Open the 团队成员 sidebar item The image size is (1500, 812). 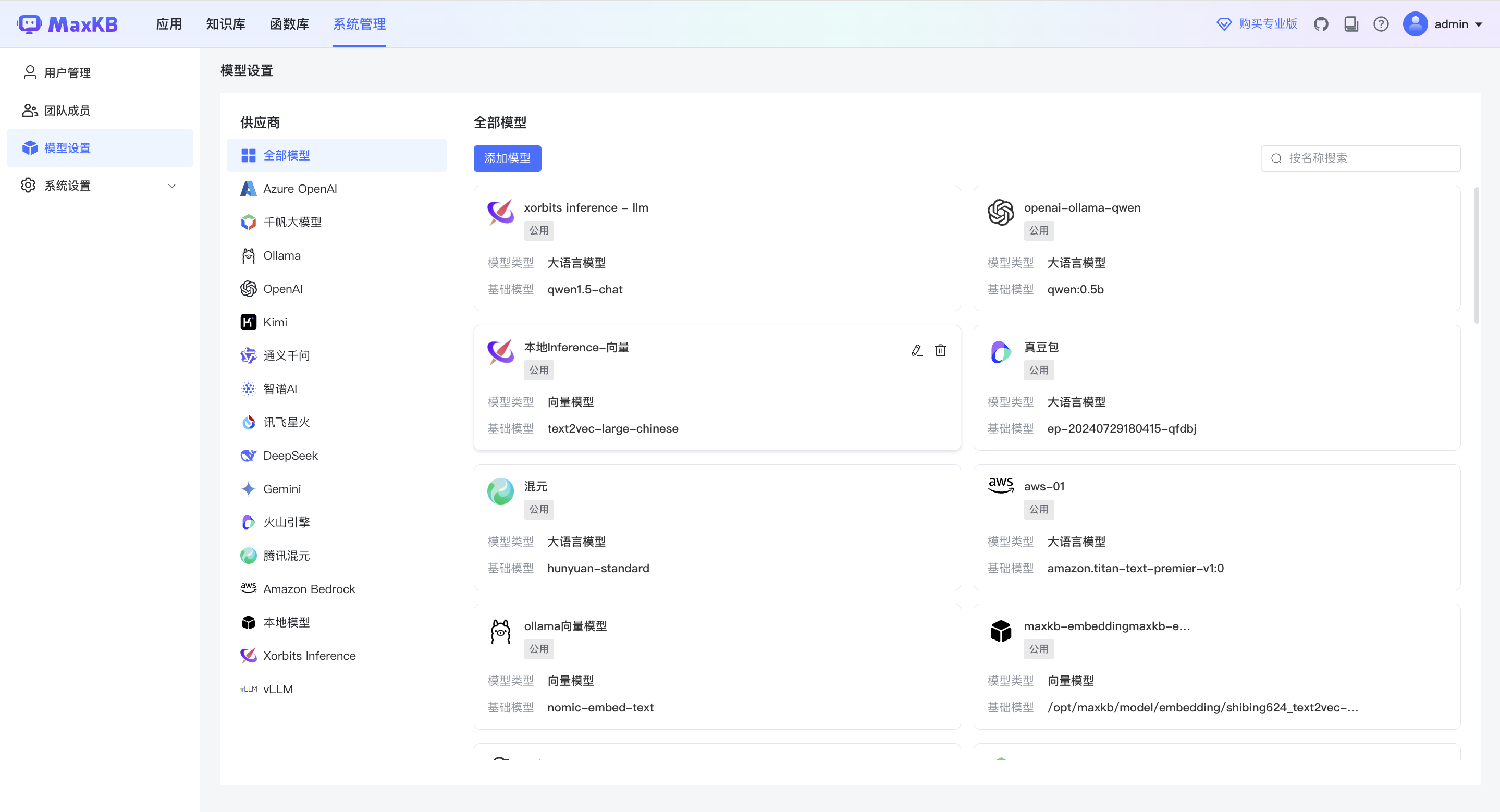click(67, 110)
